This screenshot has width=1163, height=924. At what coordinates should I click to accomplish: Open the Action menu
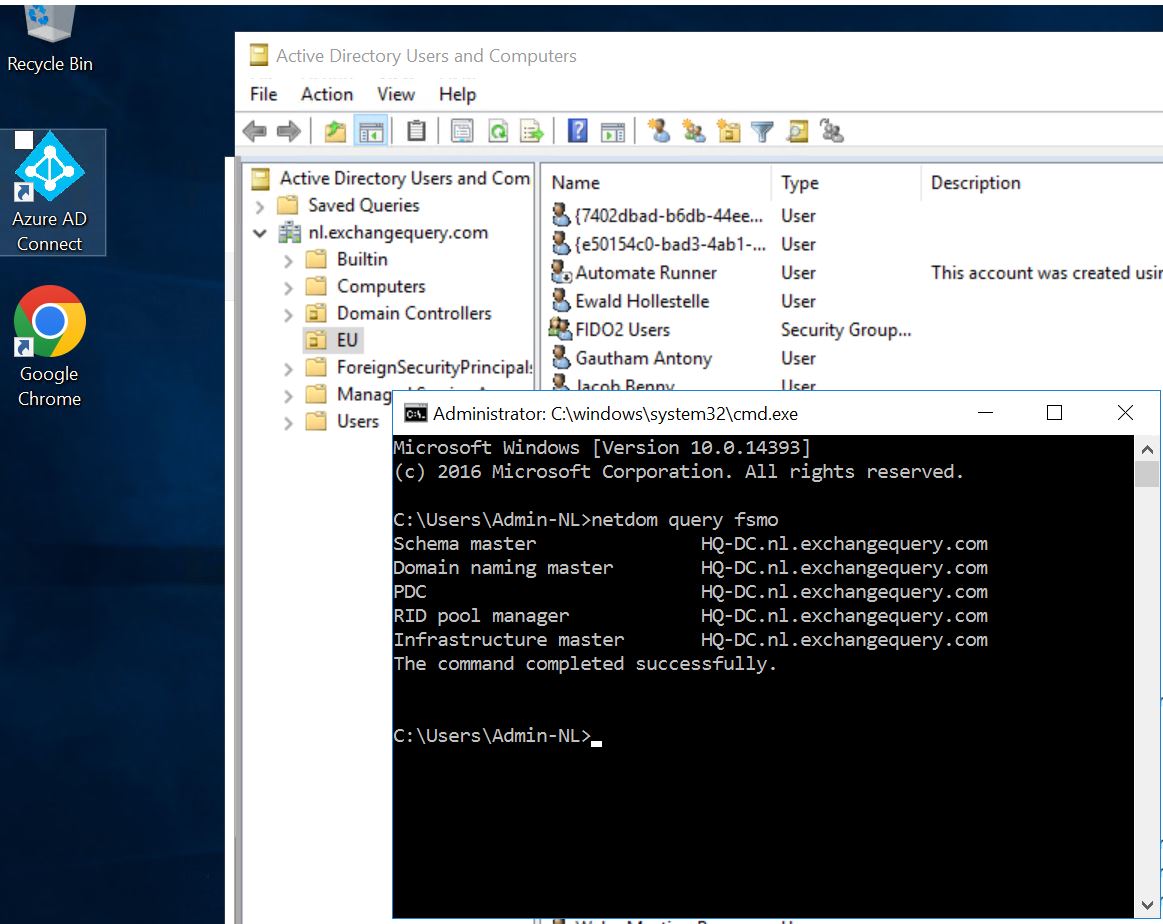click(x=326, y=94)
